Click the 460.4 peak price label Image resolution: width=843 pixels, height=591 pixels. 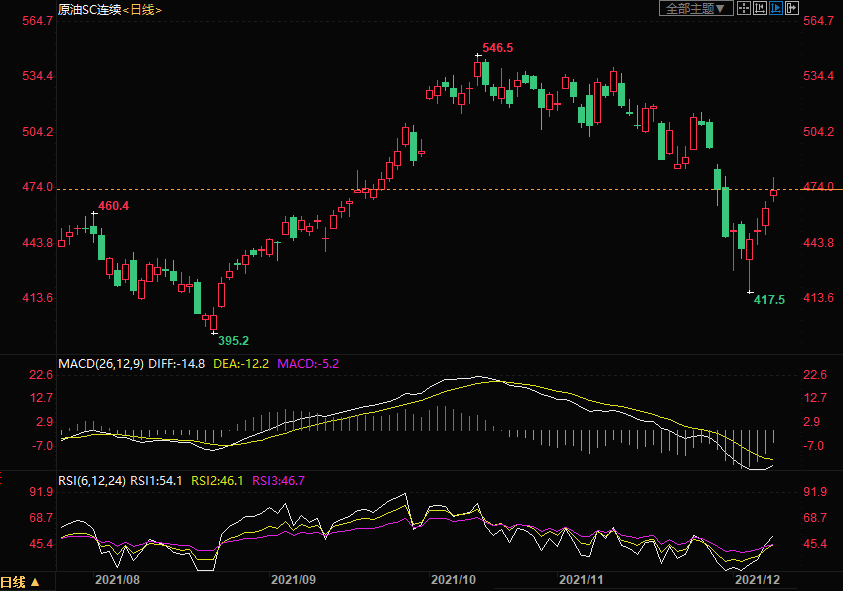pyautogui.click(x=113, y=206)
